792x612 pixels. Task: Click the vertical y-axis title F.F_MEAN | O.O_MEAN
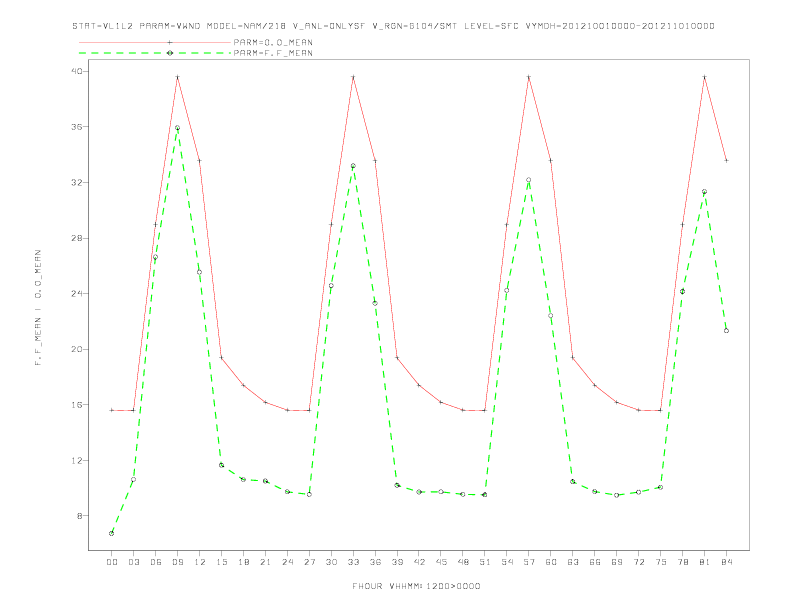coord(38,308)
